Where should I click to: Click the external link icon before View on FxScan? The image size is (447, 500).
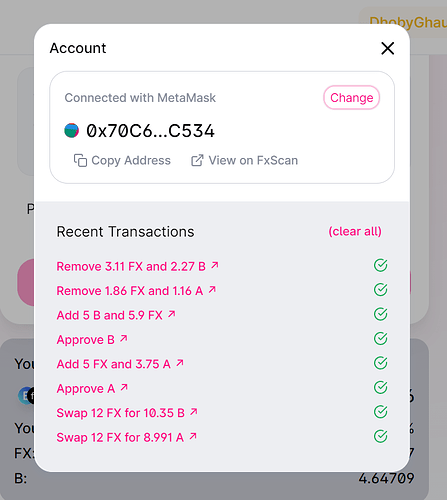pyautogui.click(x=197, y=160)
